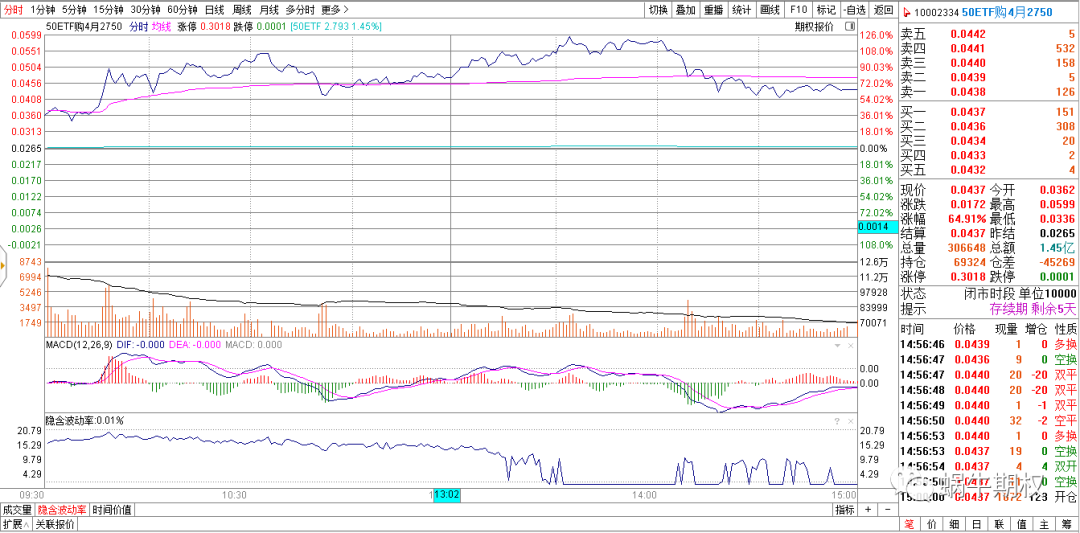
Task: Open the 统计 statistics tool
Action: [x=741, y=10]
